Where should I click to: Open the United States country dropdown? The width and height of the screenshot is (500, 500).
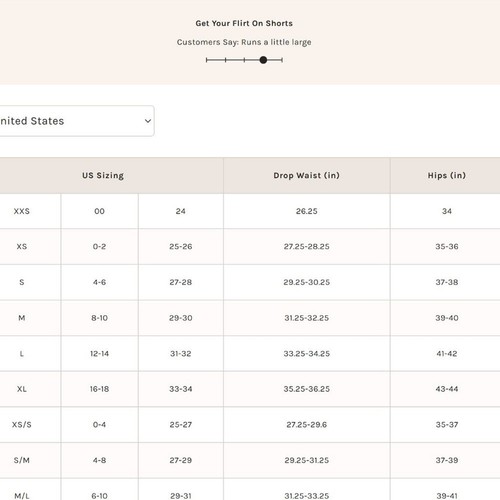(x=77, y=121)
